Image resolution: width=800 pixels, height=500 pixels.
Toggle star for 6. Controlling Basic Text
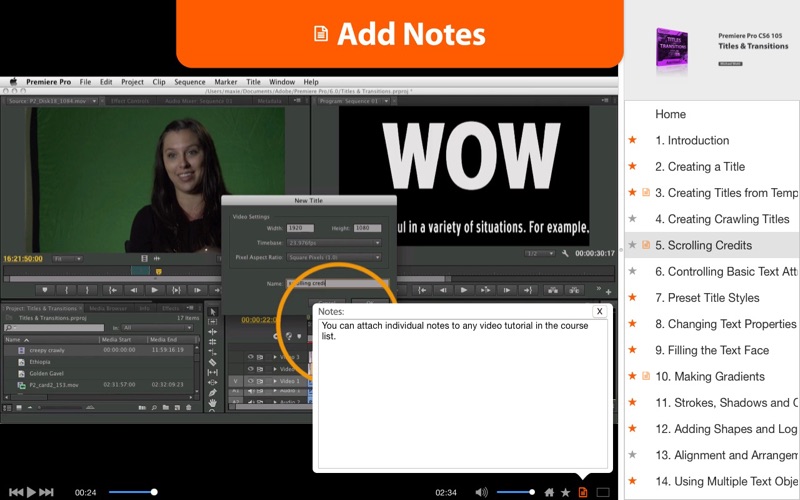click(633, 271)
